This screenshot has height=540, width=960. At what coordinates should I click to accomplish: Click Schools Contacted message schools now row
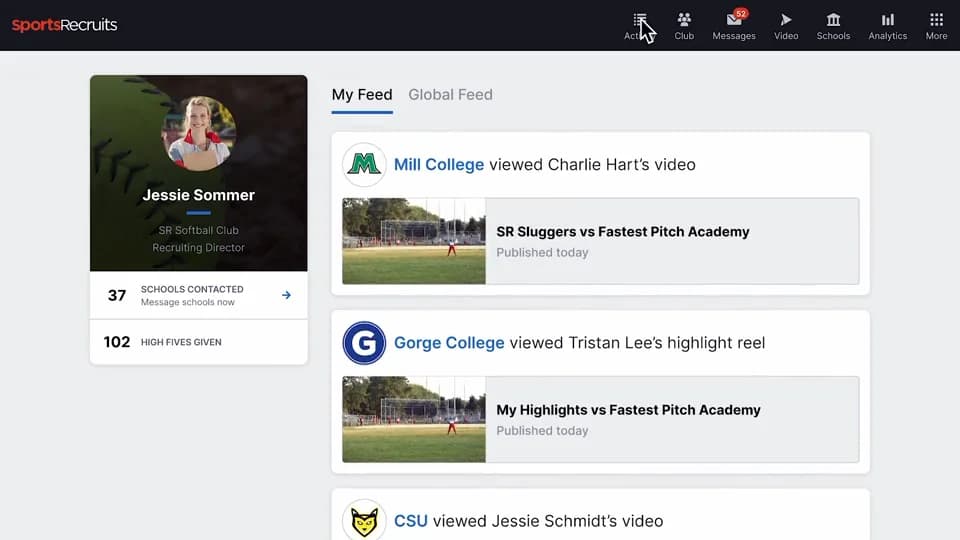click(x=199, y=295)
